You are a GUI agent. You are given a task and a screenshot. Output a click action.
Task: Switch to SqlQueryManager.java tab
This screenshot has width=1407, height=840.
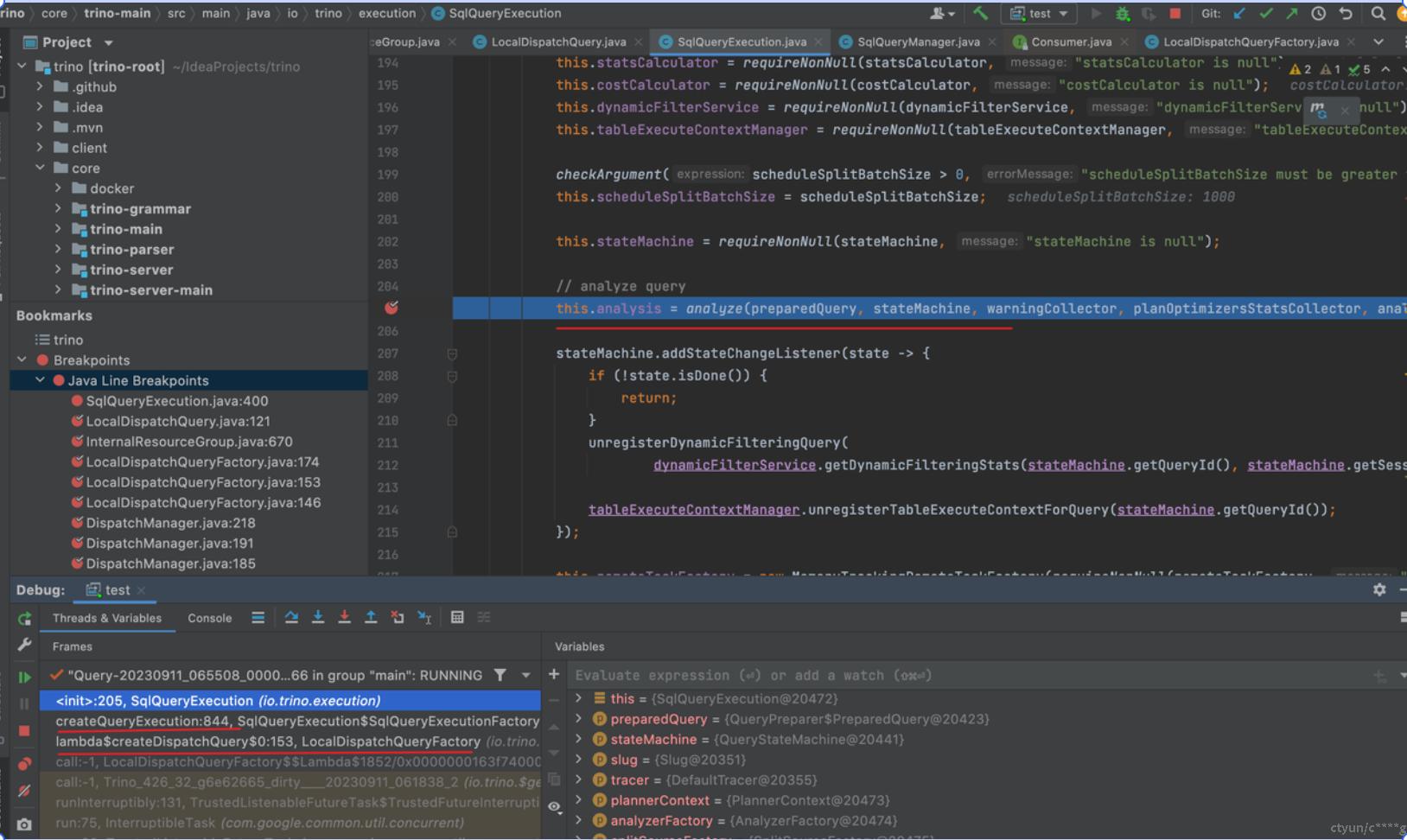[x=918, y=41]
